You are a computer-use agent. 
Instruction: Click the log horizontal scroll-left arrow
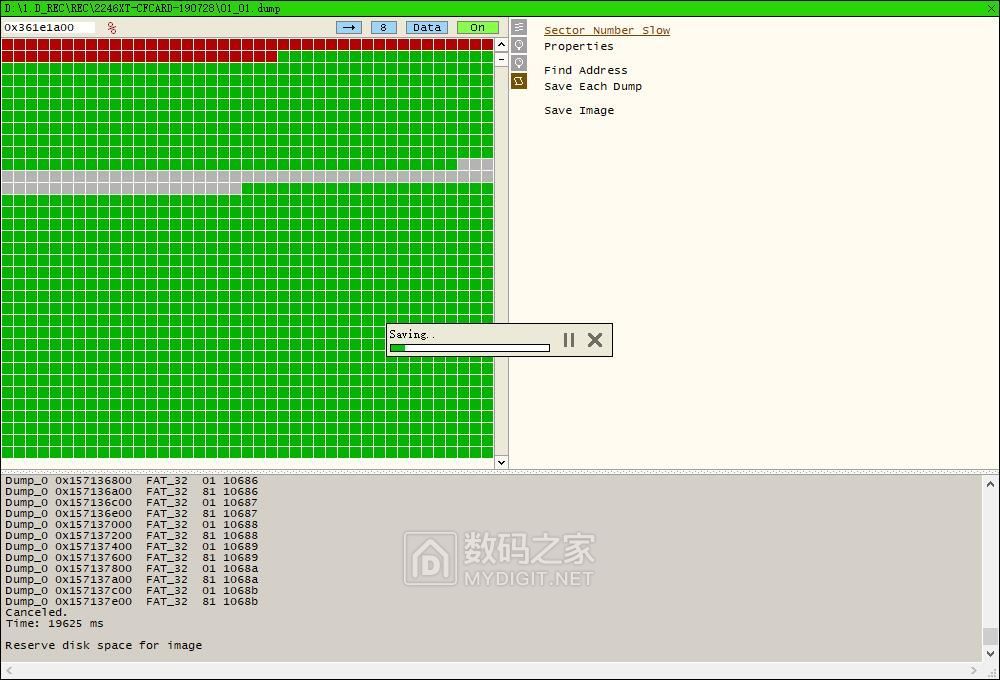tap(9, 670)
